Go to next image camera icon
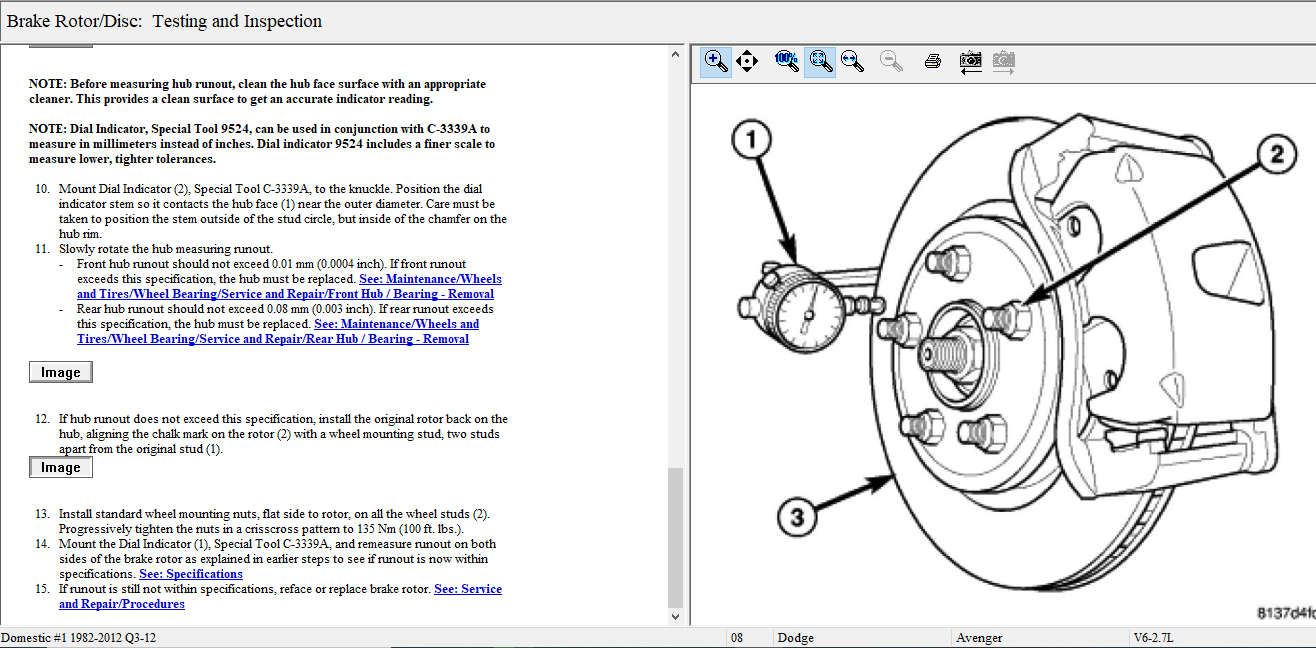Screen dimensions: 1316x648 pos(1004,61)
